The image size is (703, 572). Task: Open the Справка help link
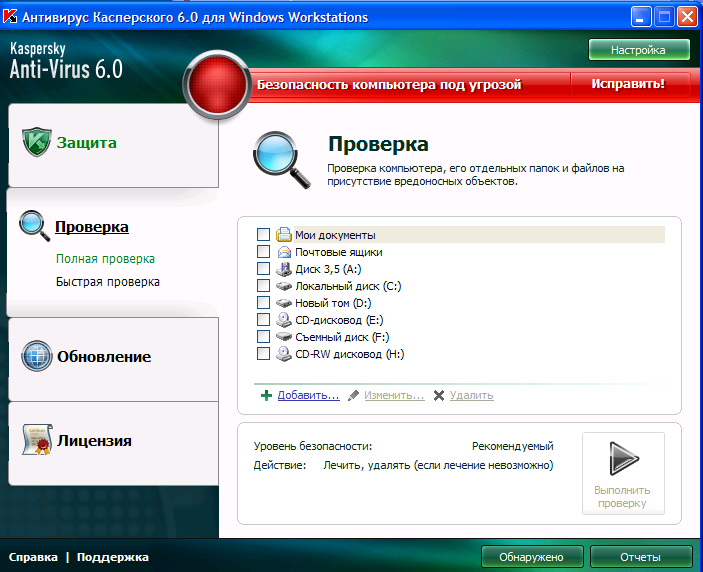click(33, 557)
